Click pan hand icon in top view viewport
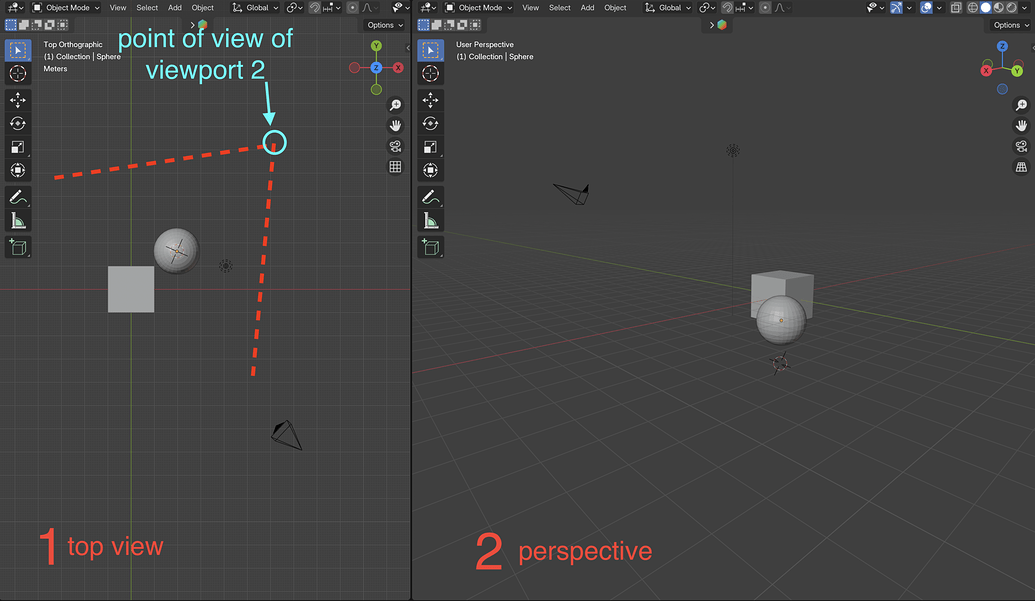 click(x=395, y=125)
